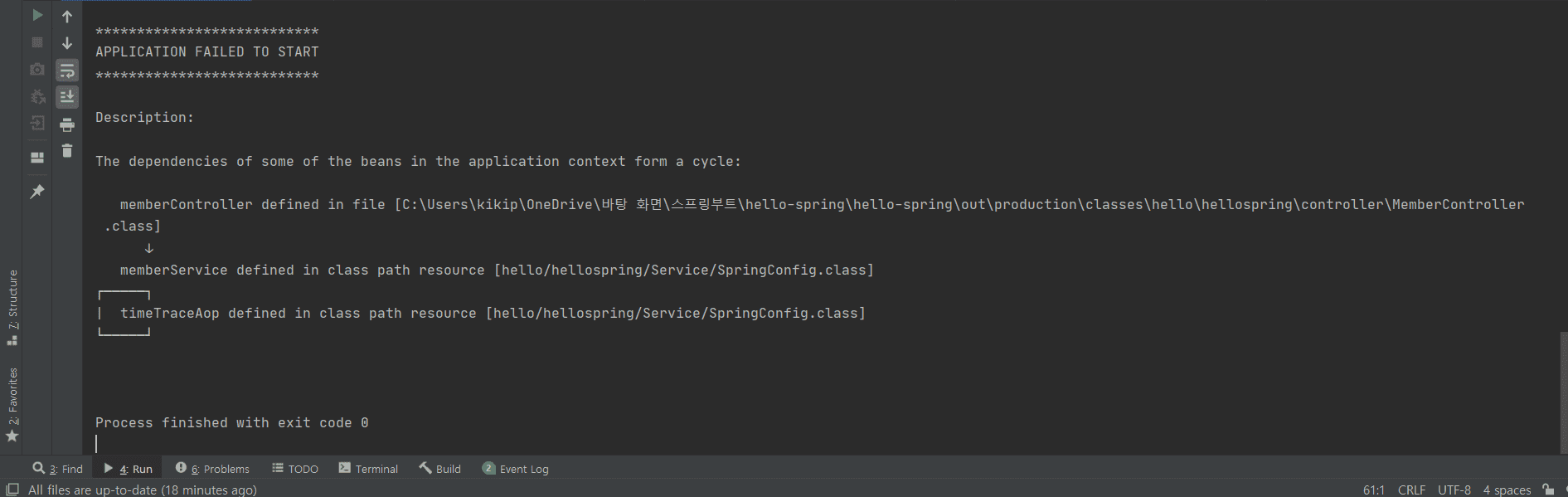Toggle Scroll to the End option
The height and width of the screenshot is (497, 1568).
pyautogui.click(x=67, y=97)
